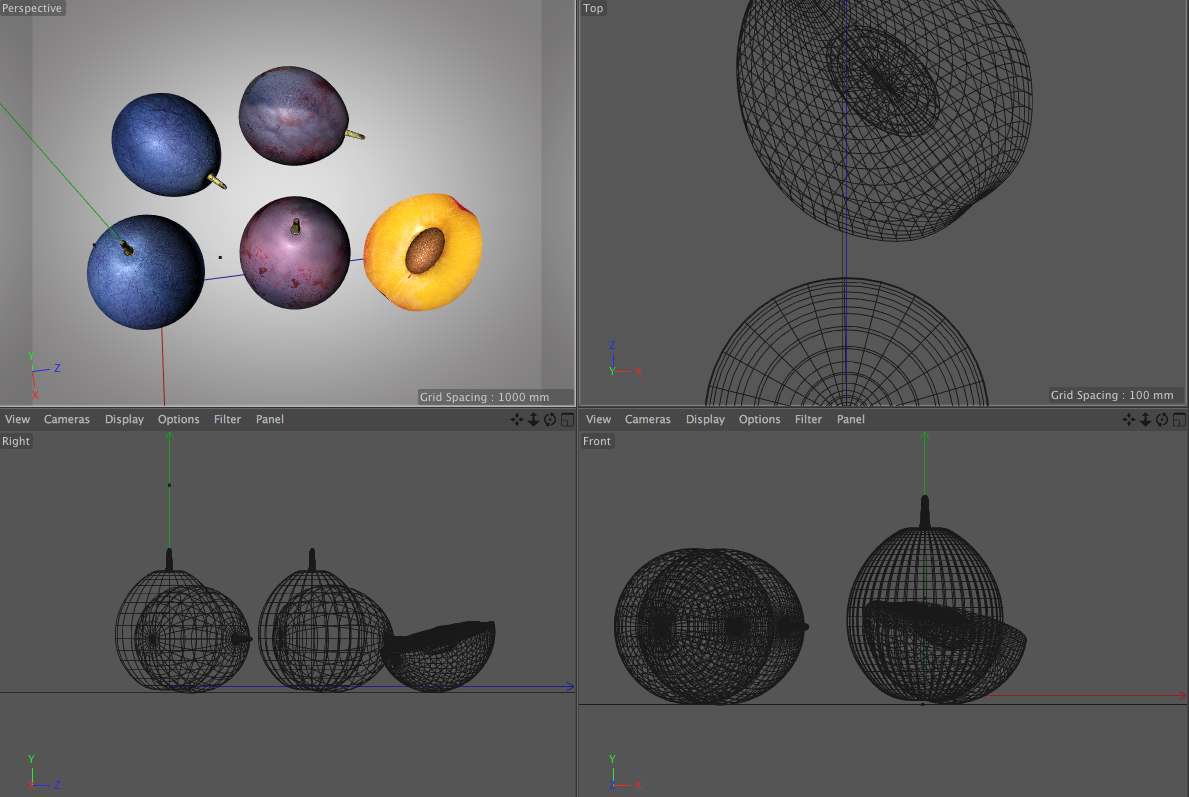Click the zoom camera icon in Right viewport
The width and height of the screenshot is (1189, 797).
pyautogui.click(x=533, y=420)
